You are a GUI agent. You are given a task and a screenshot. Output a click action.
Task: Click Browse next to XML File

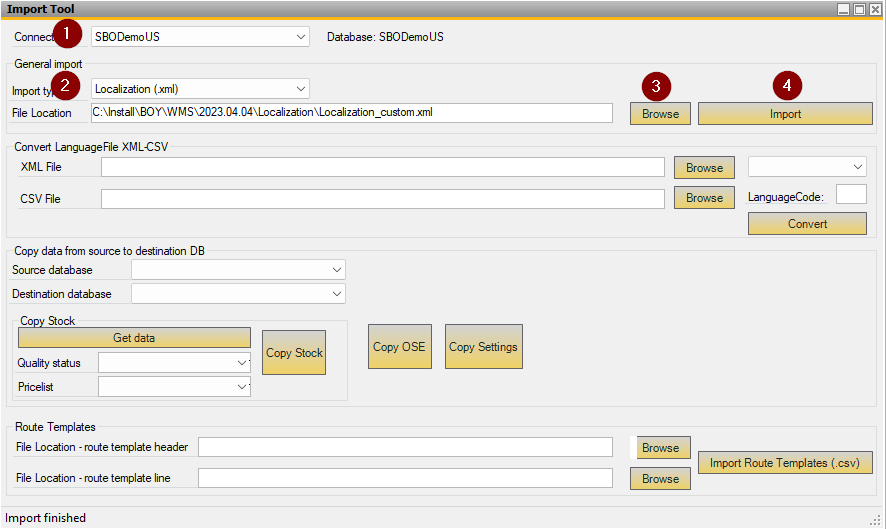tap(704, 168)
